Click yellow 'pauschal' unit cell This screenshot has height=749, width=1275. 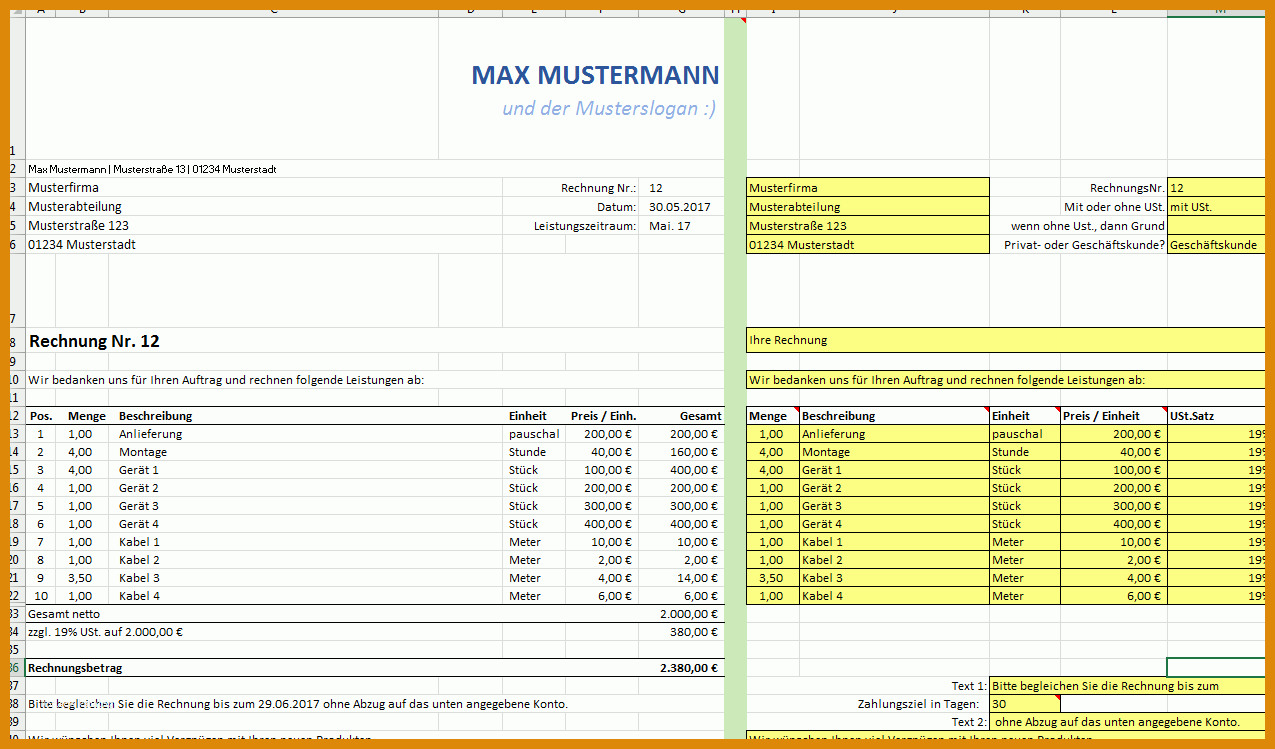click(x=1024, y=434)
